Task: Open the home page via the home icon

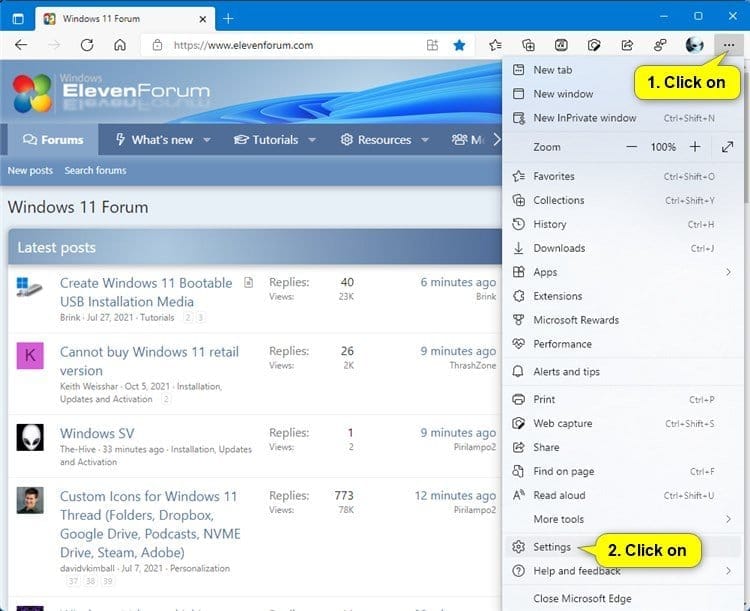Action: [x=120, y=45]
